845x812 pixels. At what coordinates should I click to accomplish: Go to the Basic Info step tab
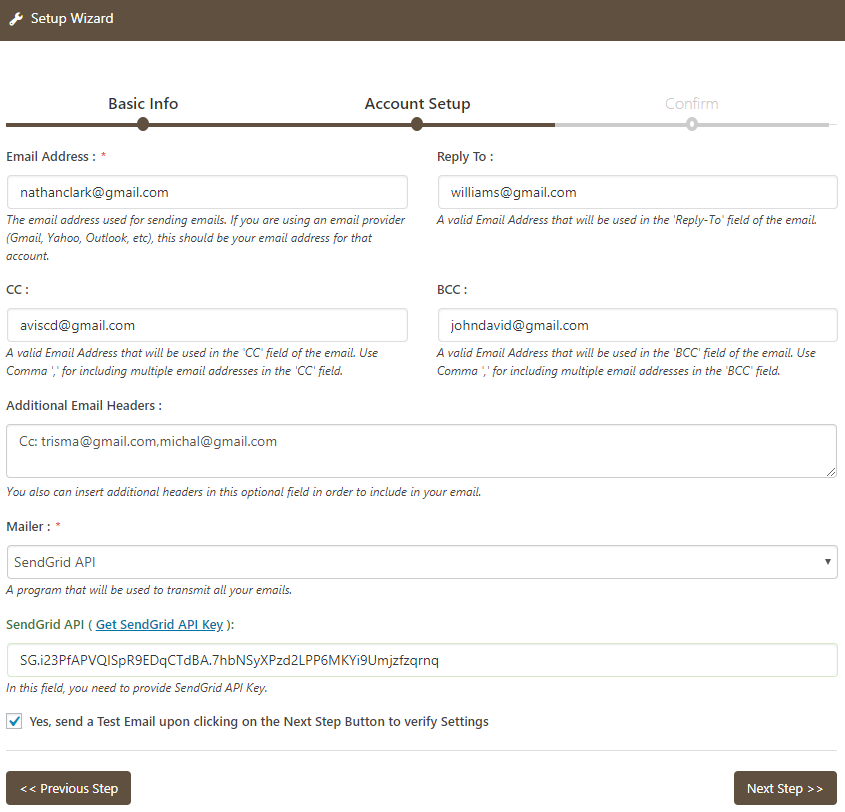point(143,104)
